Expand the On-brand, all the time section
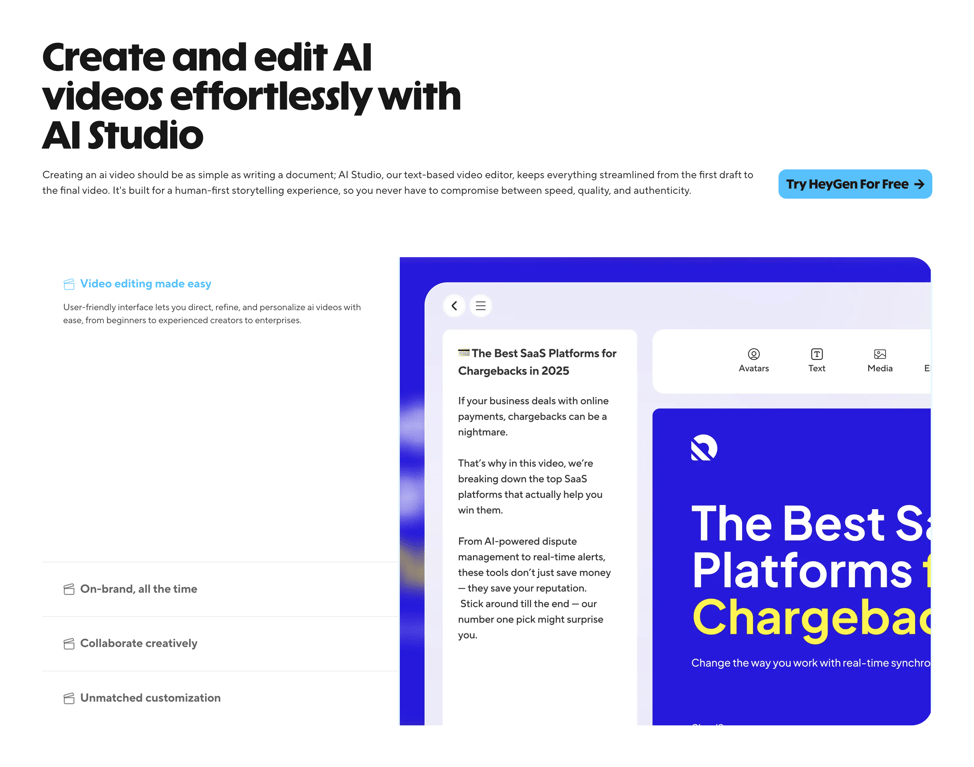 (220, 589)
